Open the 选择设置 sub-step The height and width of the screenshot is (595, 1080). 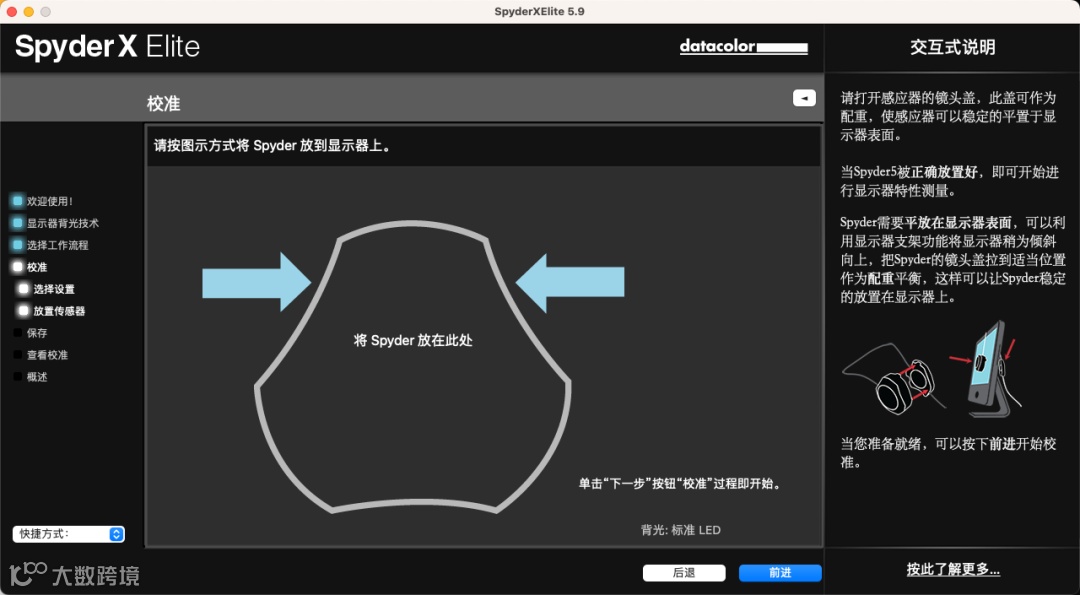47,289
